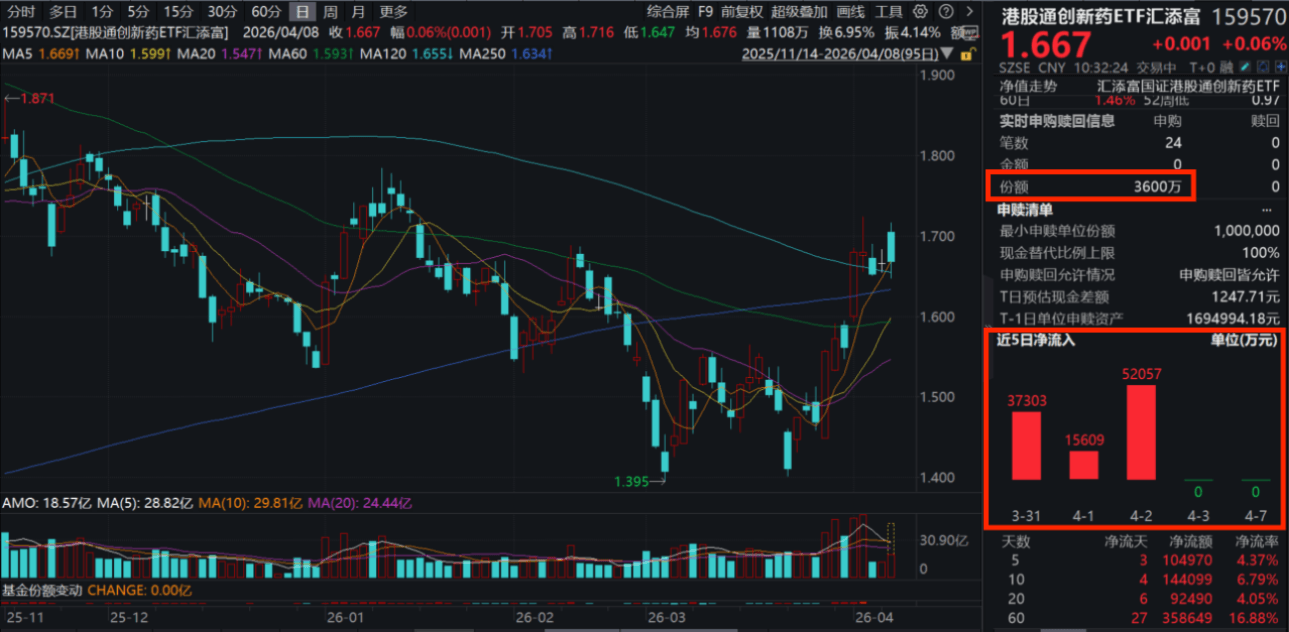
Task: Open the 综合屏 combined screen view
Action: [667, 12]
